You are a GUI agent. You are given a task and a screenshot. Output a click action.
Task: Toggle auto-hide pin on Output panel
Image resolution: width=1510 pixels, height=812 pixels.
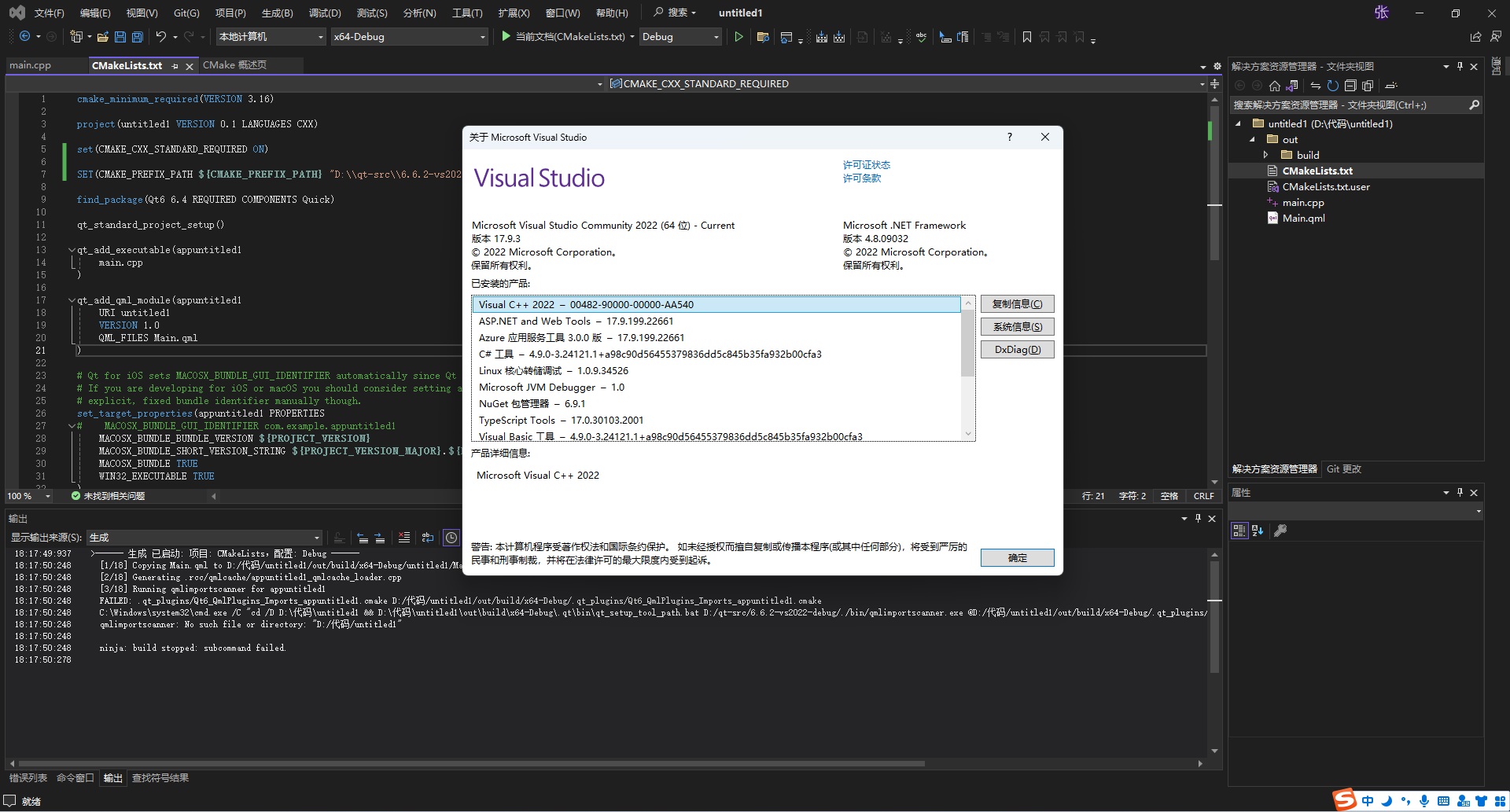click(1198, 519)
